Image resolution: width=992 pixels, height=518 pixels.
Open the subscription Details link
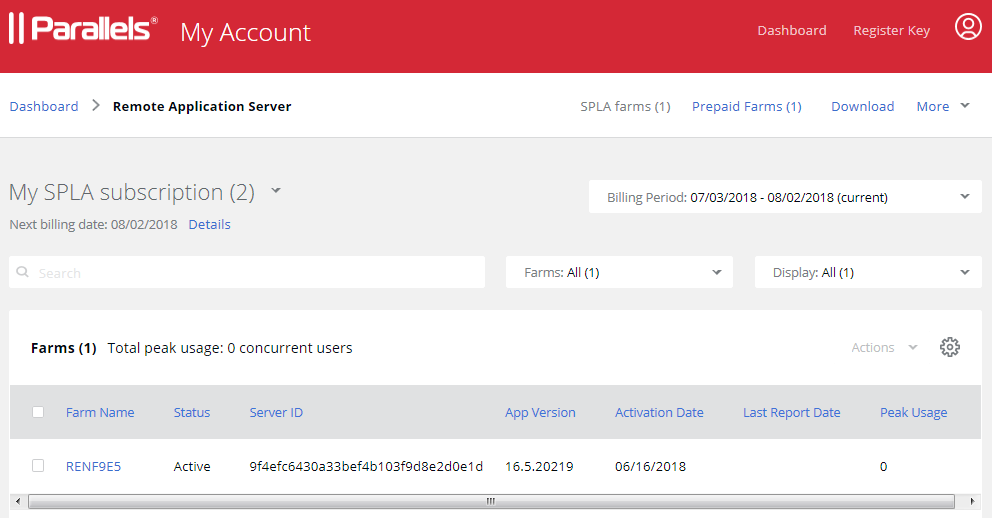tap(209, 224)
